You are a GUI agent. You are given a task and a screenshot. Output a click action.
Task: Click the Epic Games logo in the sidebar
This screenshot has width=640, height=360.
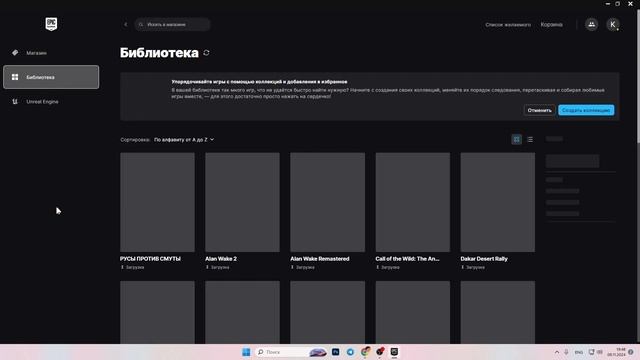pyautogui.click(x=51, y=24)
